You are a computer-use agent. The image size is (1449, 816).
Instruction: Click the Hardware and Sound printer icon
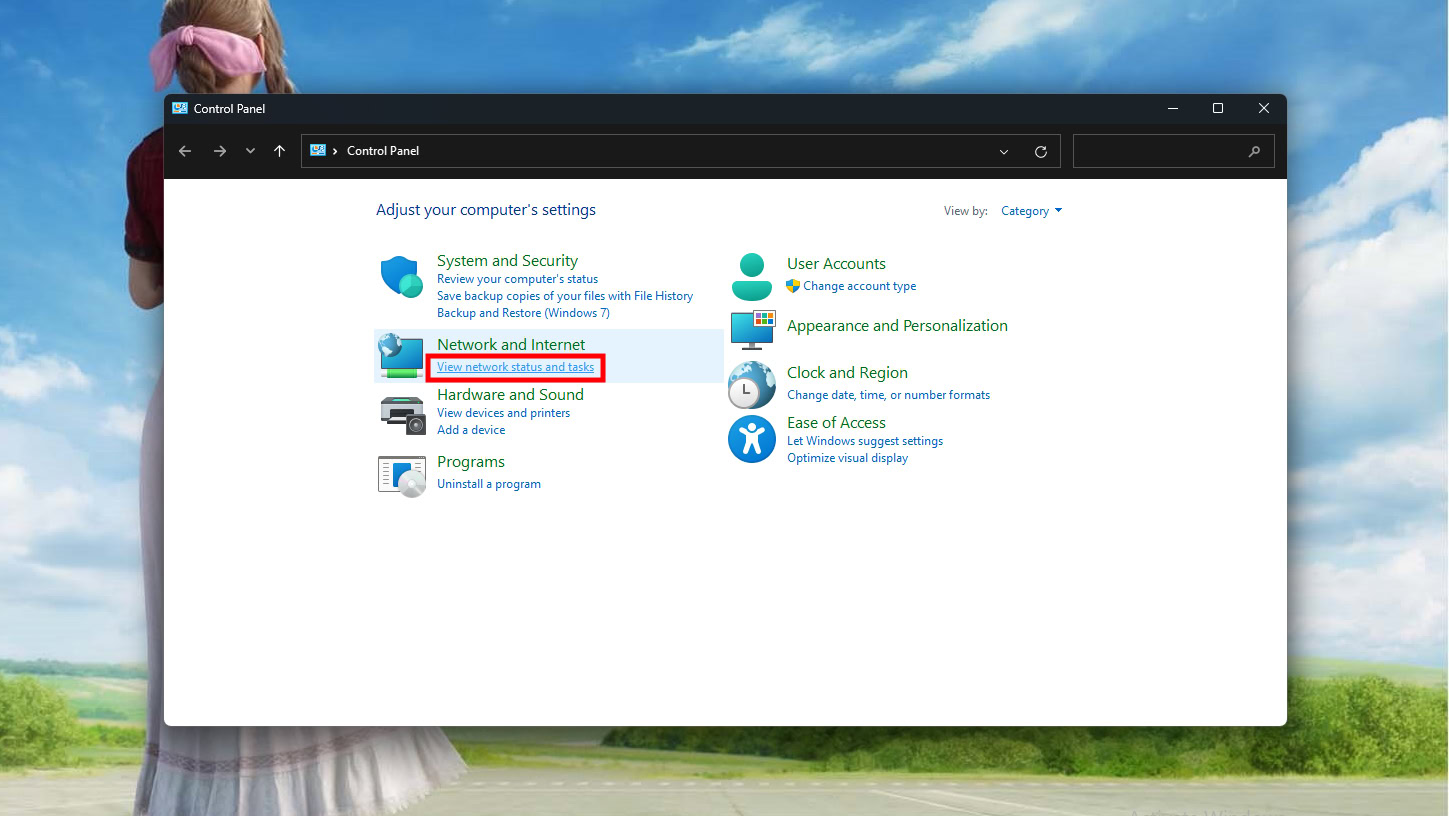402,413
